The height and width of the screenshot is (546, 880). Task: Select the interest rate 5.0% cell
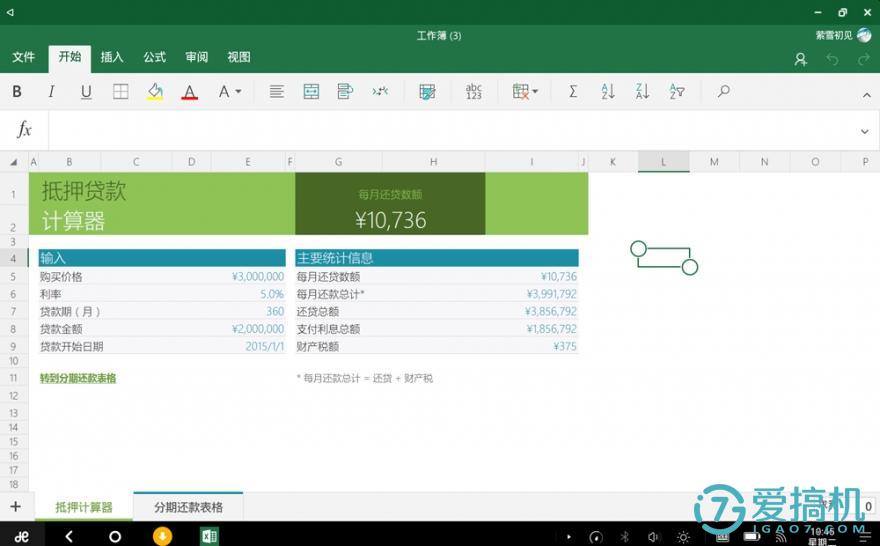(x=272, y=293)
